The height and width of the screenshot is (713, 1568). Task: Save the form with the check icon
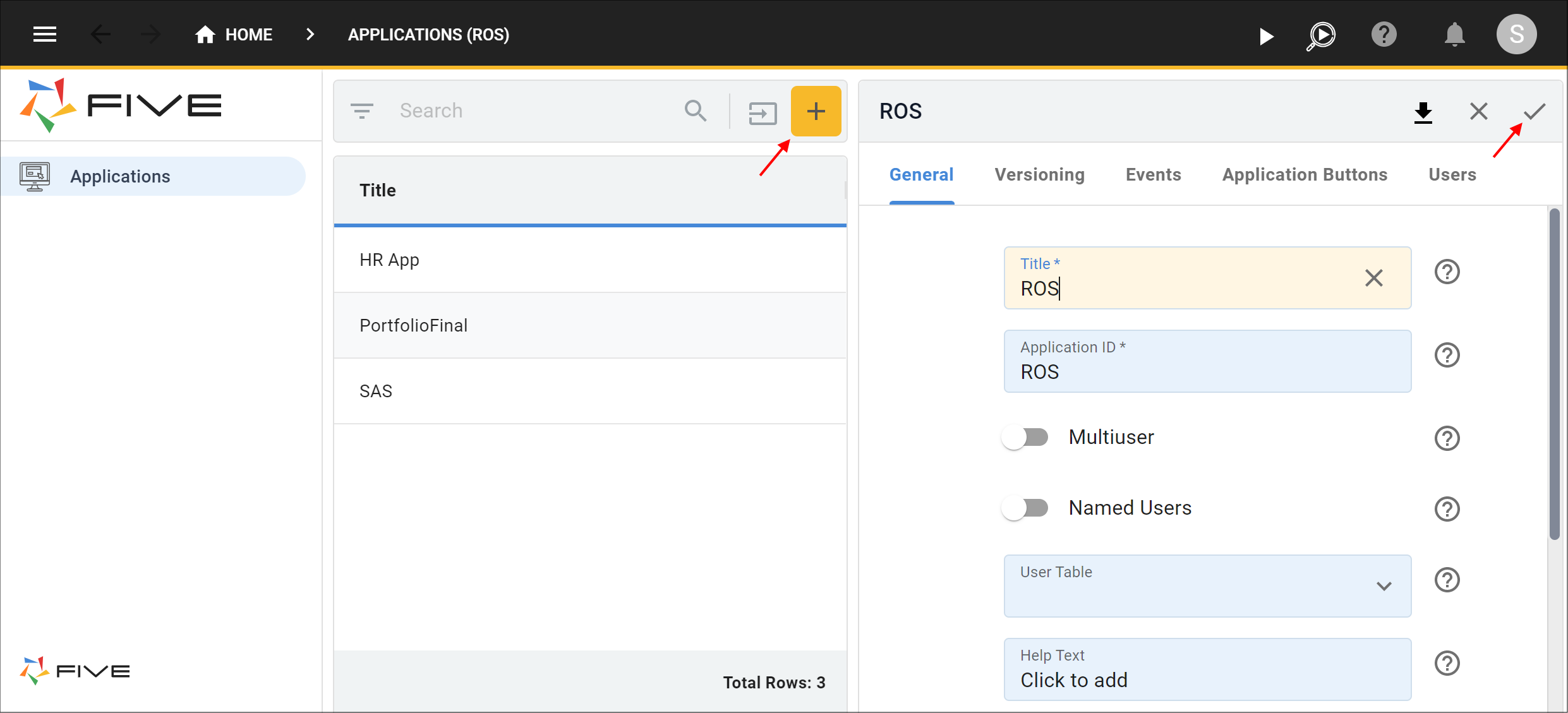(x=1534, y=111)
